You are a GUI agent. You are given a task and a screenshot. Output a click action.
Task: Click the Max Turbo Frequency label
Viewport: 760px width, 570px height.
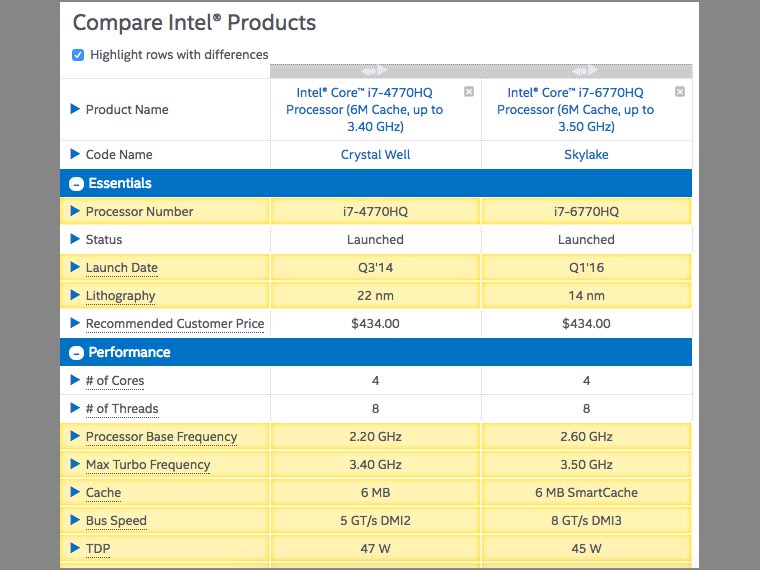pos(148,465)
